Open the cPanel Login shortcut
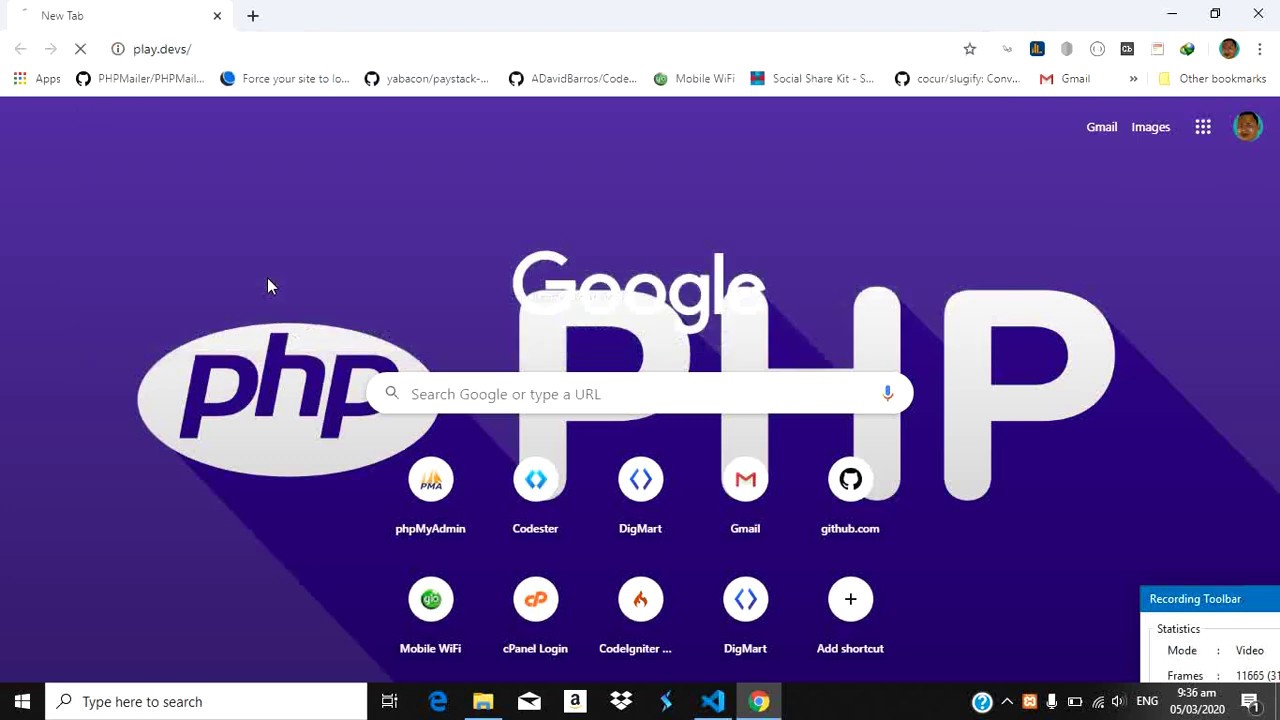 [535, 617]
